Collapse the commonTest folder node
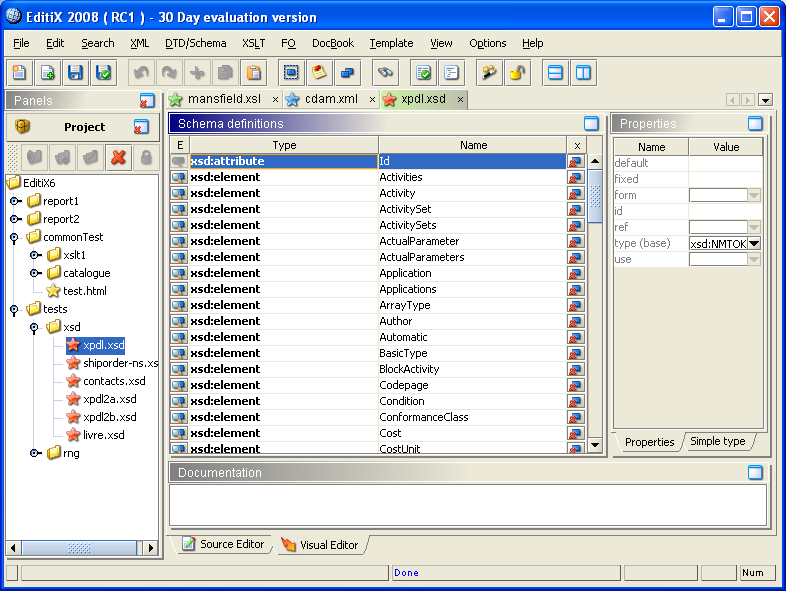This screenshot has width=786, height=591. click(14, 238)
